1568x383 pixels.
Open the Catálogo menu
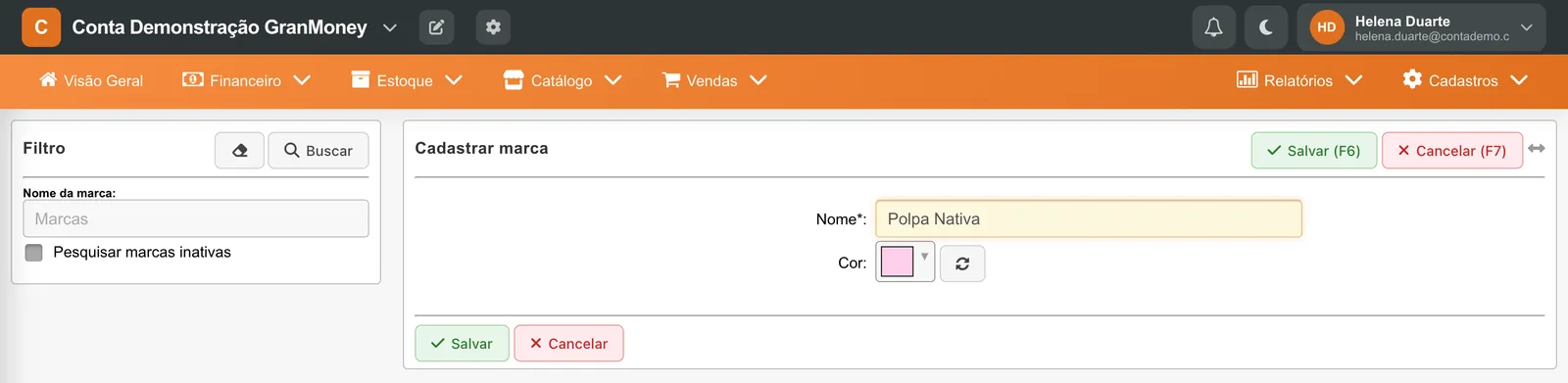[x=563, y=80]
